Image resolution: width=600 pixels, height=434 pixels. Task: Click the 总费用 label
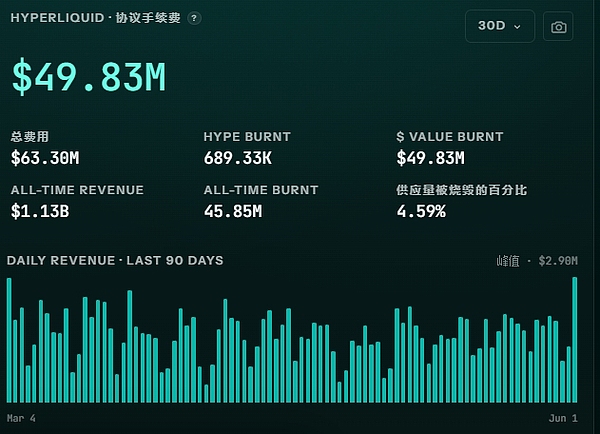(29, 137)
